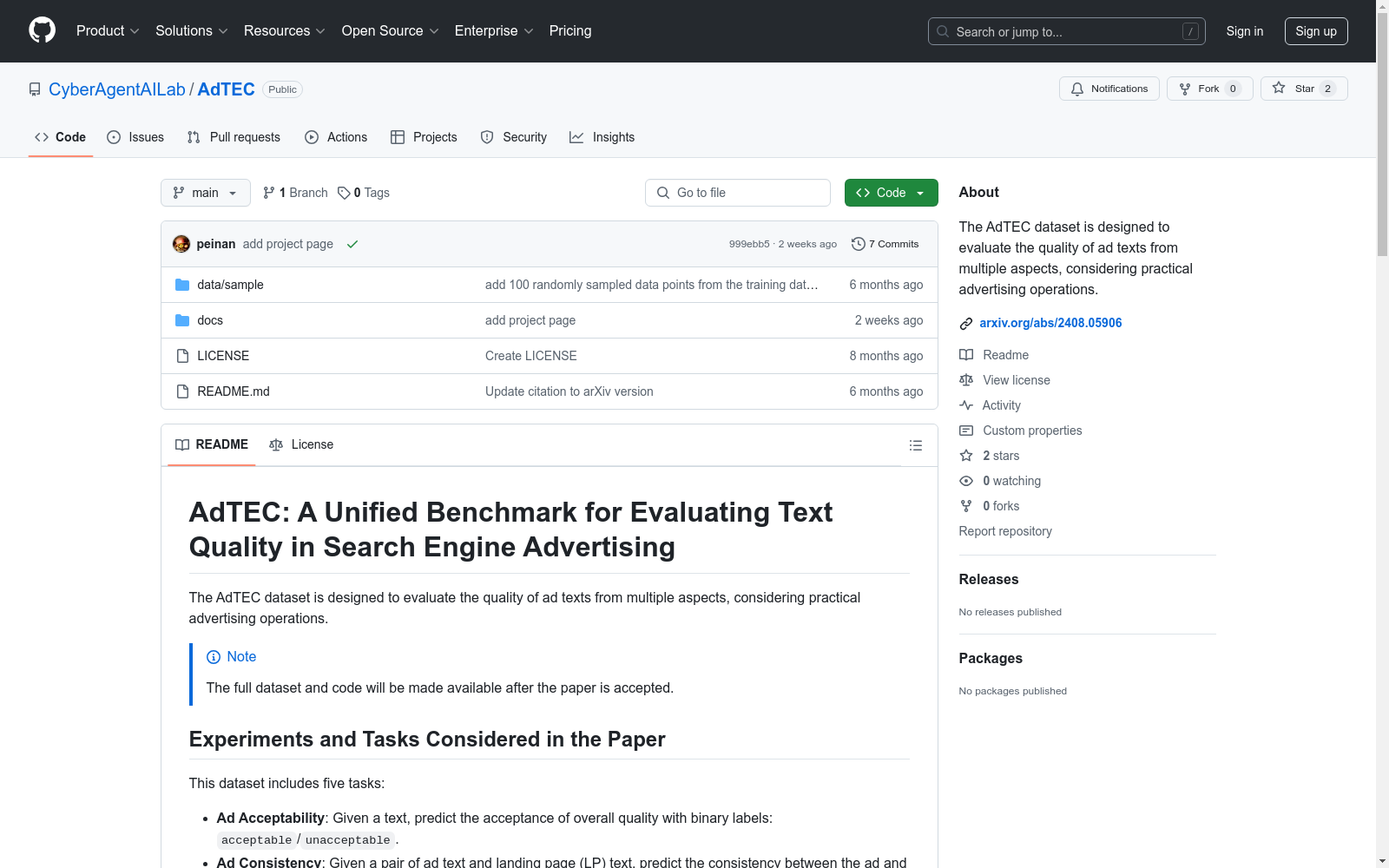This screenshot has width=1389, height=868.
Task: Open the green Code dropdown button
Action: tap(892, 193)
